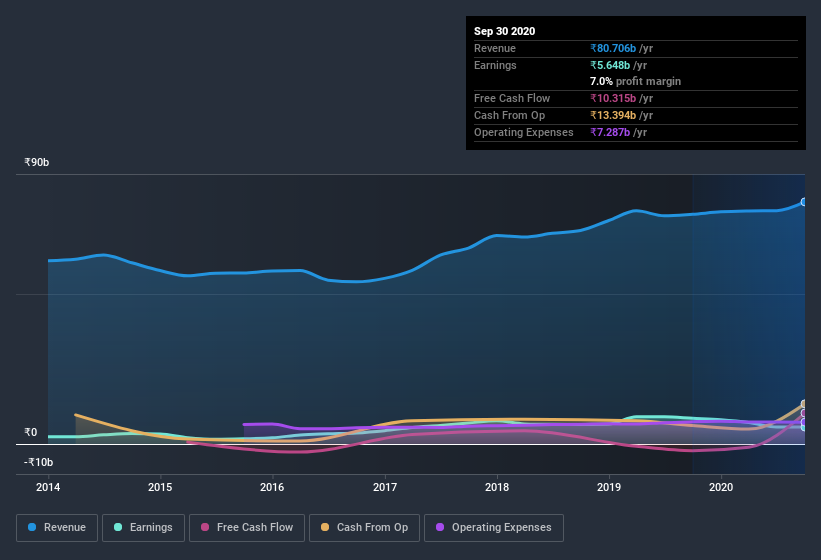Click the 2020 x-axis label
The width and height of the screenshot is (821, 560).
click(721, 487)
